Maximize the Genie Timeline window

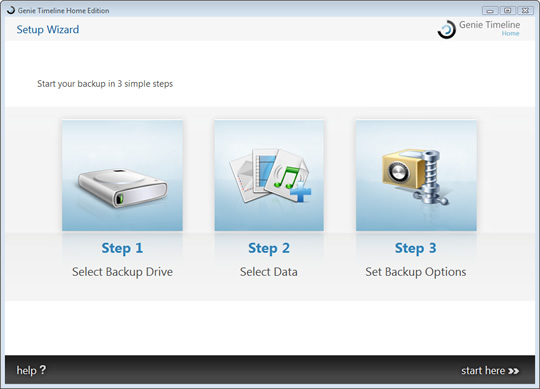(x=507, y=11)
